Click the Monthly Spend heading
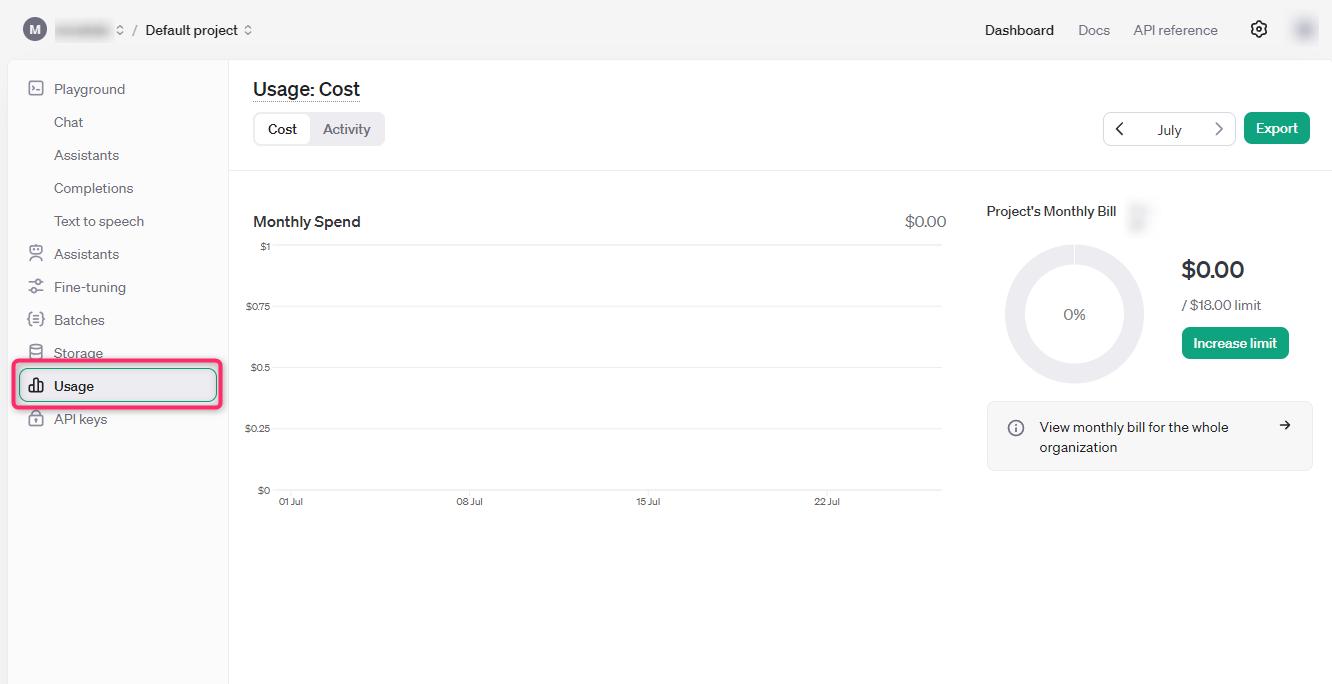 coord(307,222)
